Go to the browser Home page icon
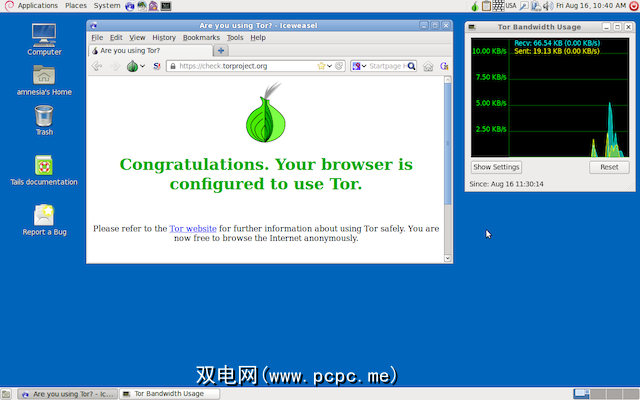This screenshot has width=640, height=400. click(x=428, y=66)
